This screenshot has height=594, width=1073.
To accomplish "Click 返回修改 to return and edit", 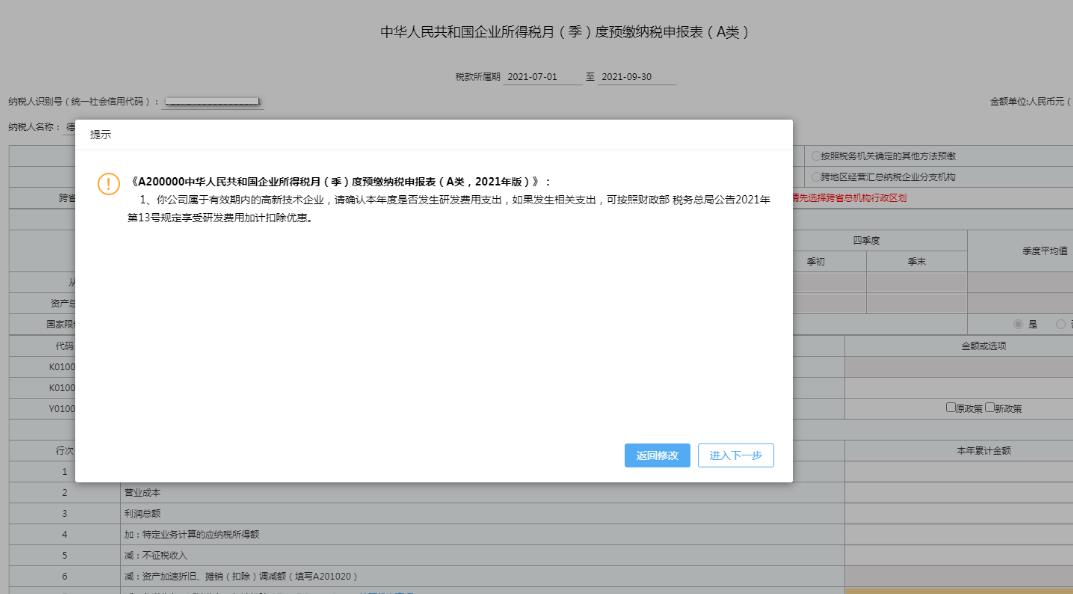I will coord(657,455).
